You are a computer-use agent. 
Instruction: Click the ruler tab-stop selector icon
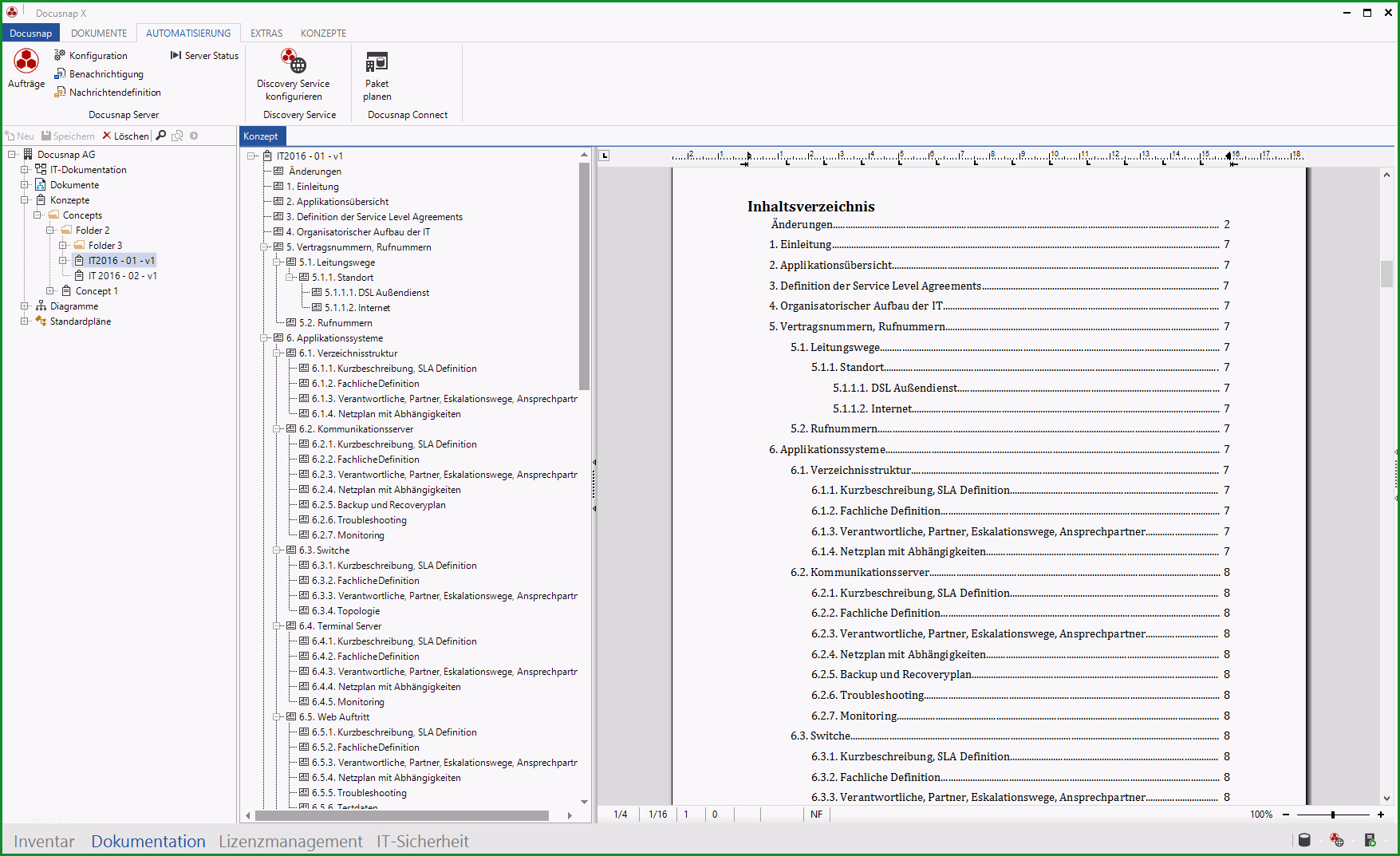click(604, 156)
